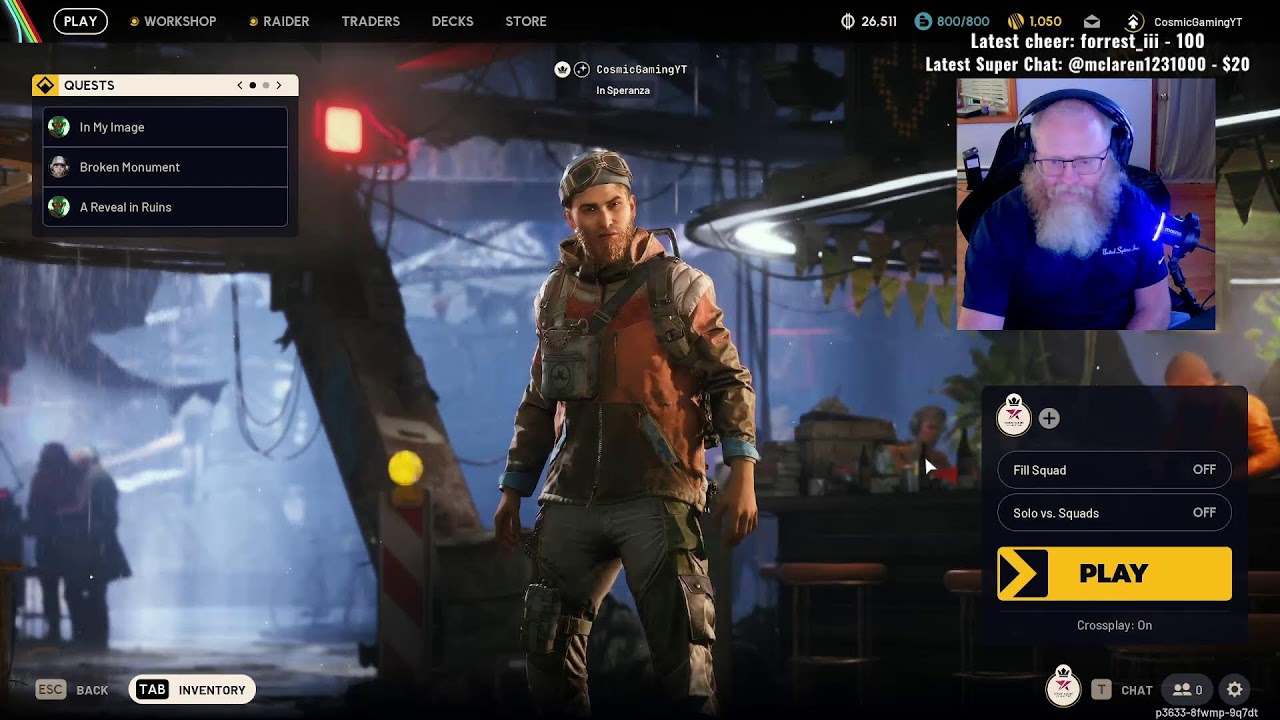Open the friends list showing 0

coord(1188,690)
